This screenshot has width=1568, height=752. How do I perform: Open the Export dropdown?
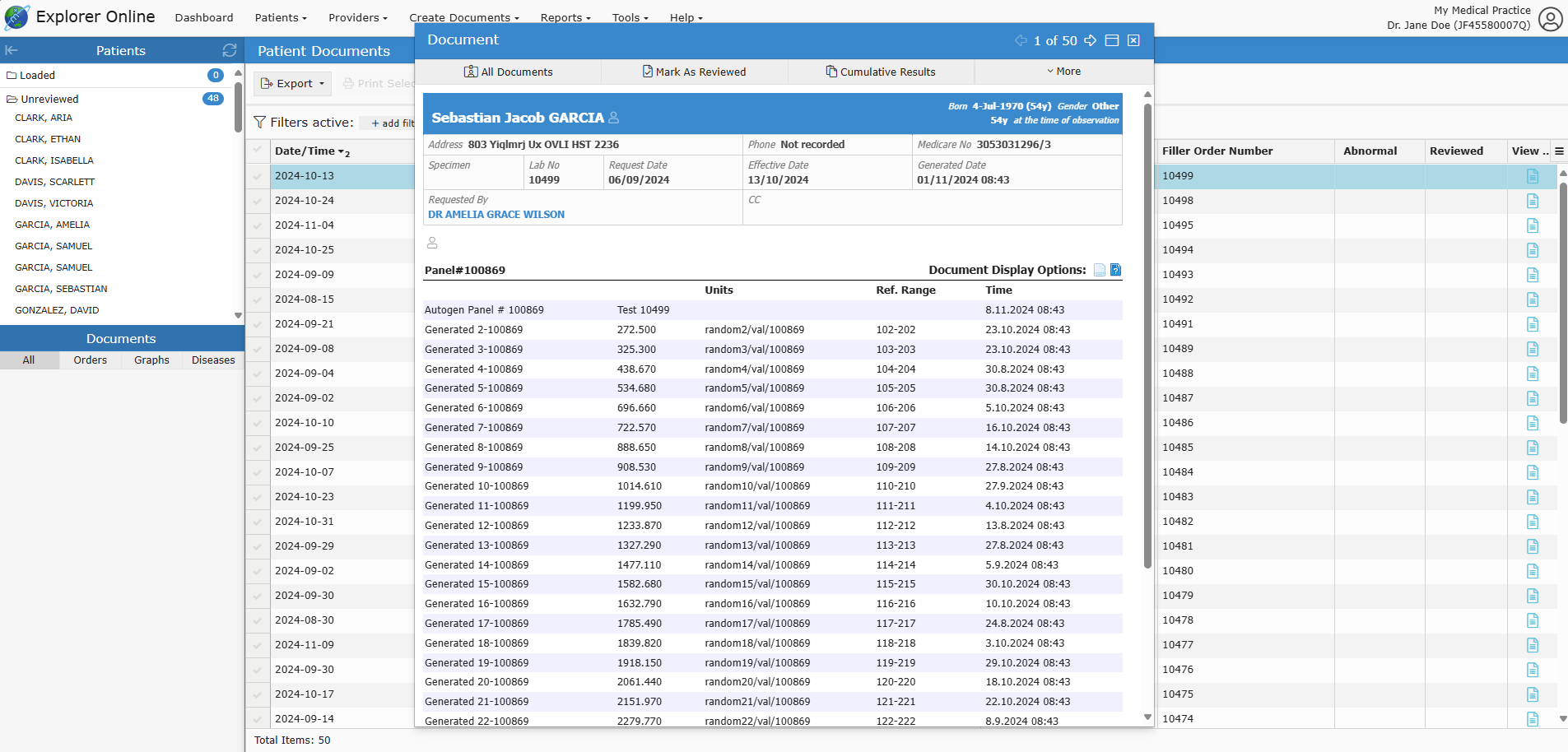[293, 83]
